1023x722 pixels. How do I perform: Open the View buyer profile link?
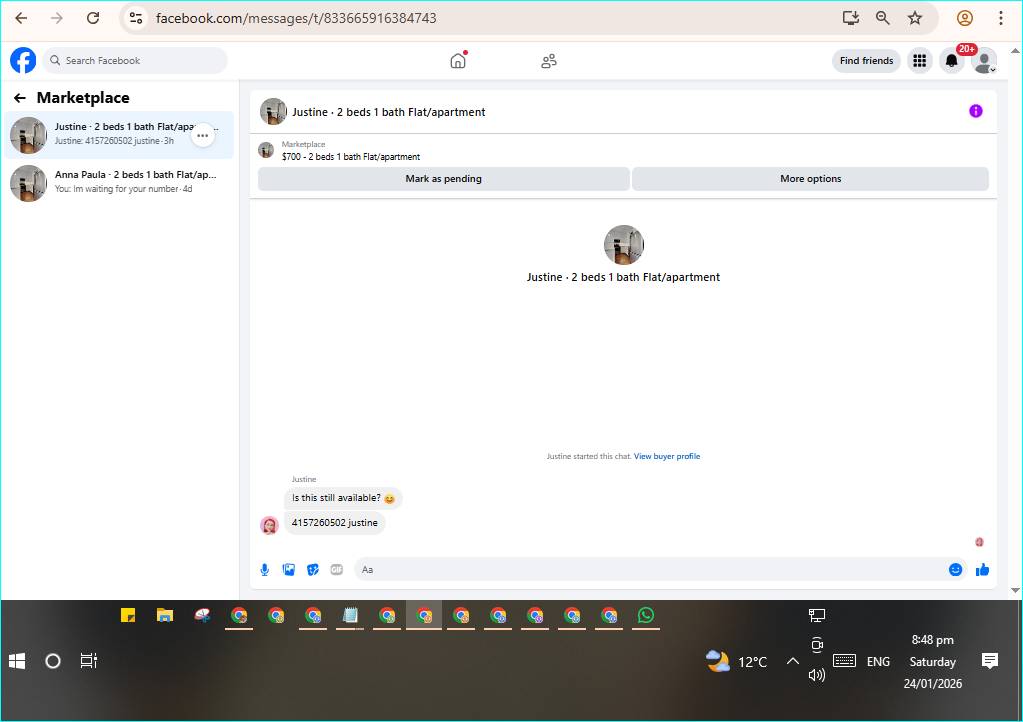(667, 456)
